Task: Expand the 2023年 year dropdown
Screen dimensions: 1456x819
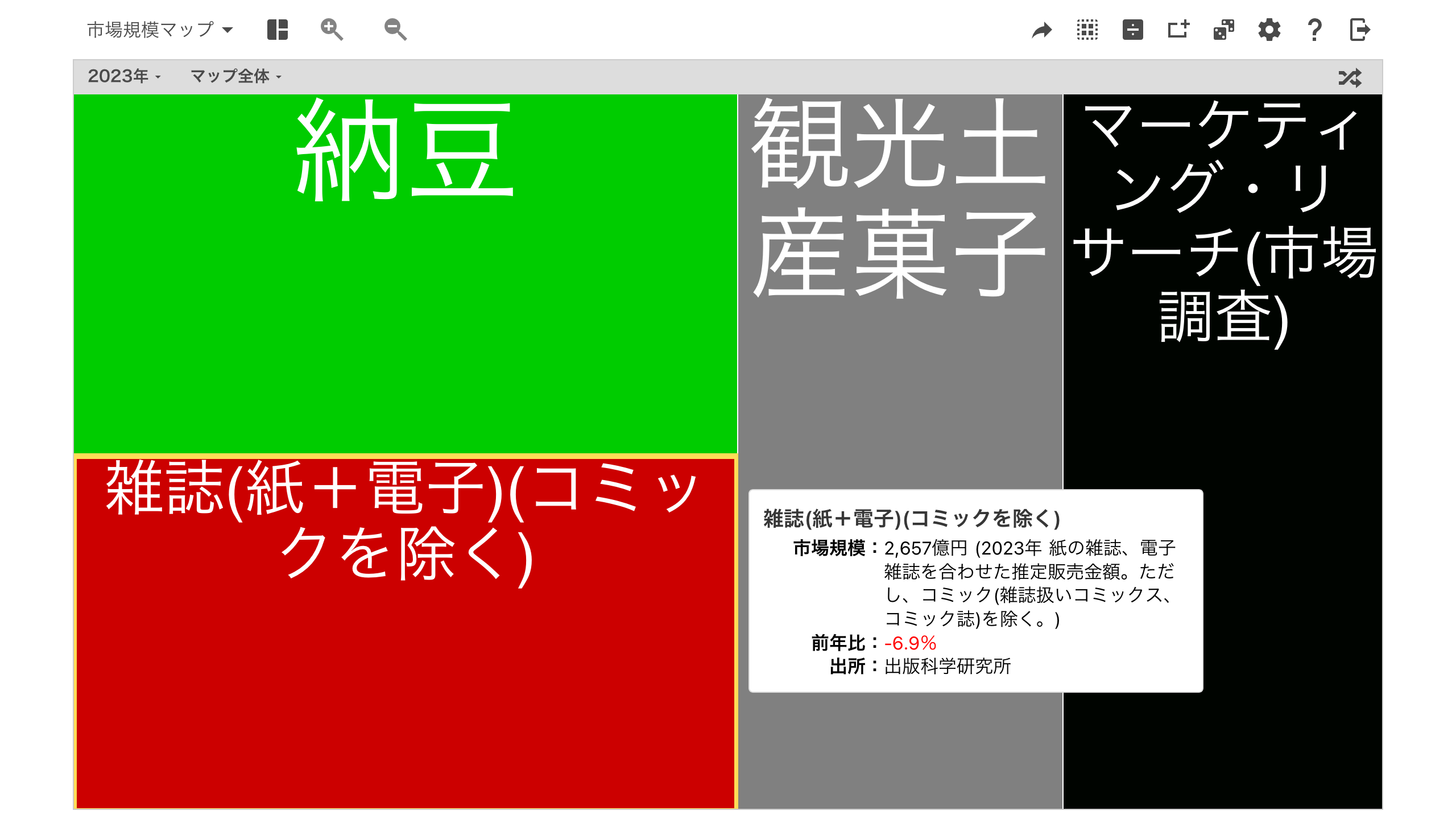Action: [x=124, y=76]
